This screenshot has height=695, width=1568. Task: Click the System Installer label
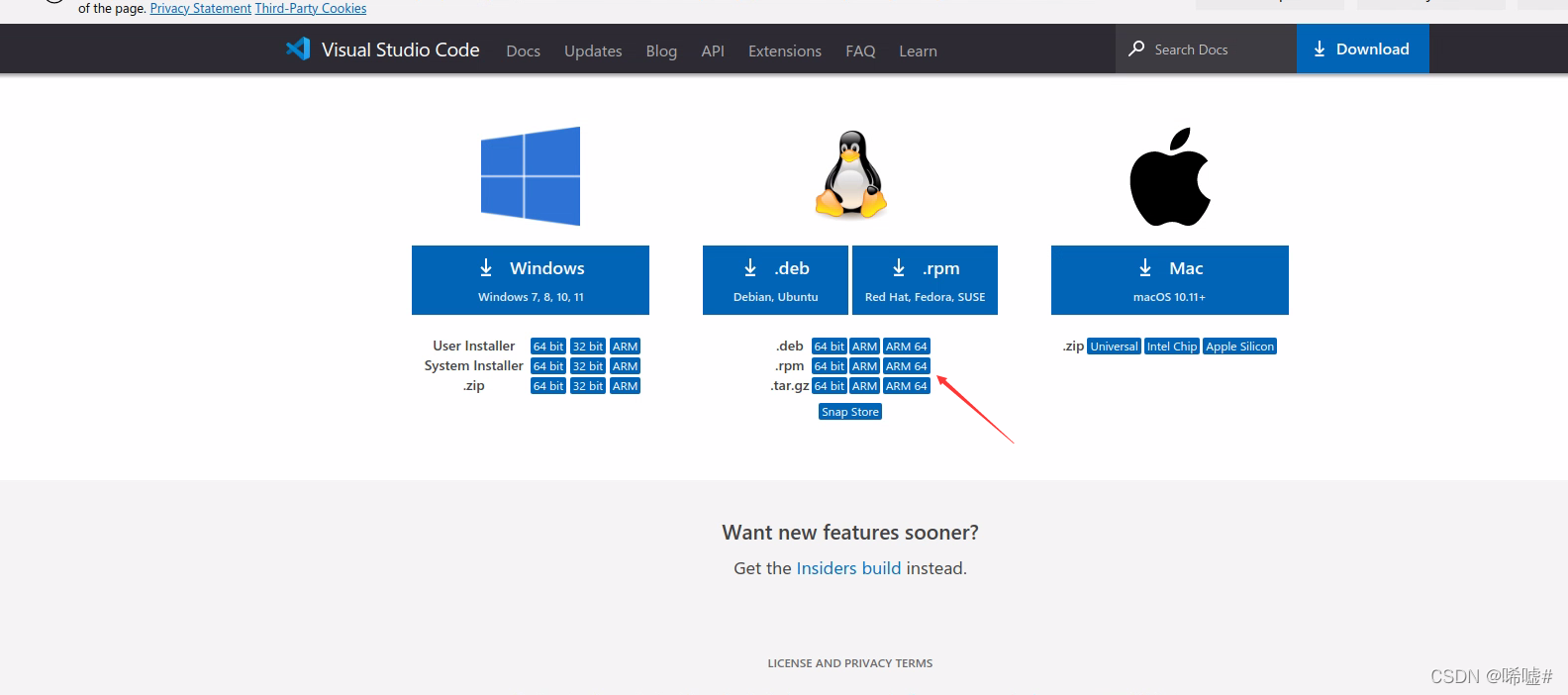[x=474, y=365]
